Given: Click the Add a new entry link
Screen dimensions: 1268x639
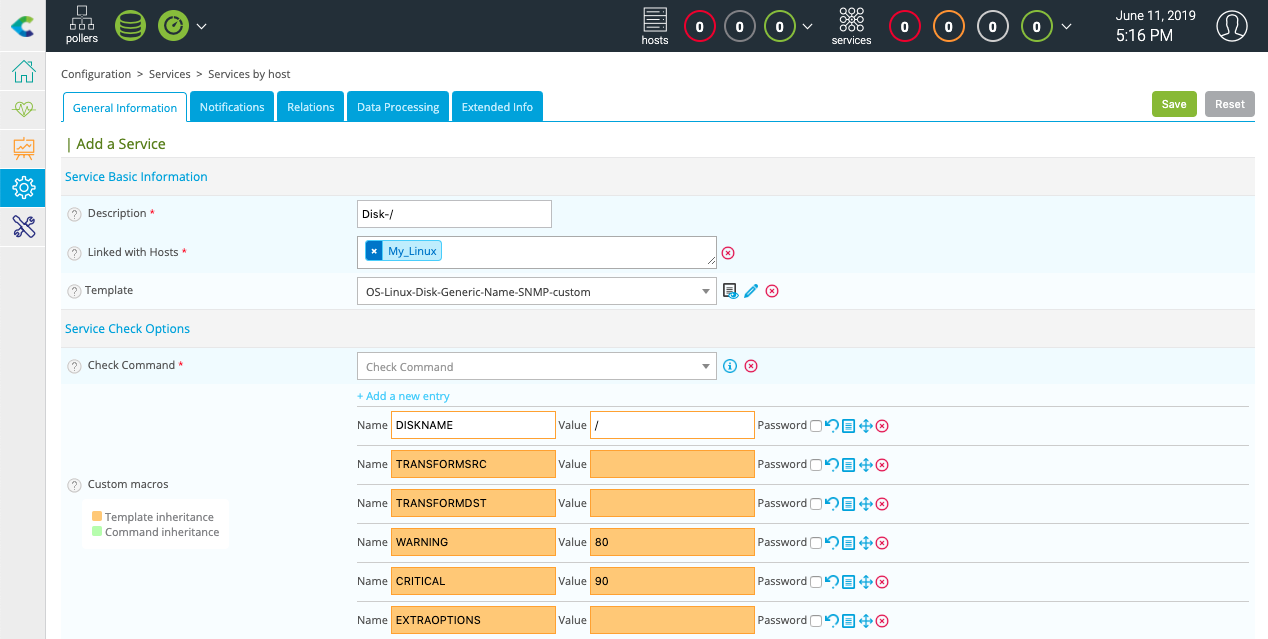Looking at the screenshot, I should click(403, 396).
